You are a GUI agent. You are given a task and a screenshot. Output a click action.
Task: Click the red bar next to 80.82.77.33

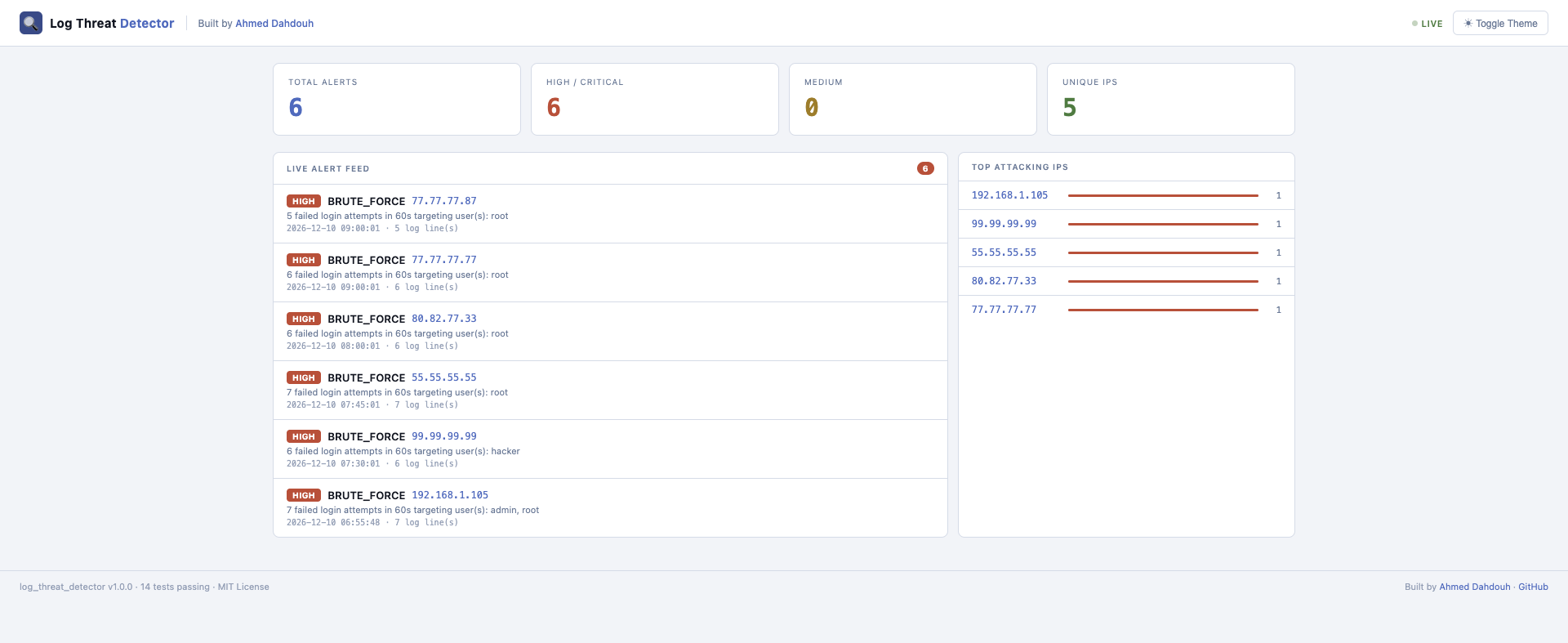pyautogui.click(x=1163, y=281)
